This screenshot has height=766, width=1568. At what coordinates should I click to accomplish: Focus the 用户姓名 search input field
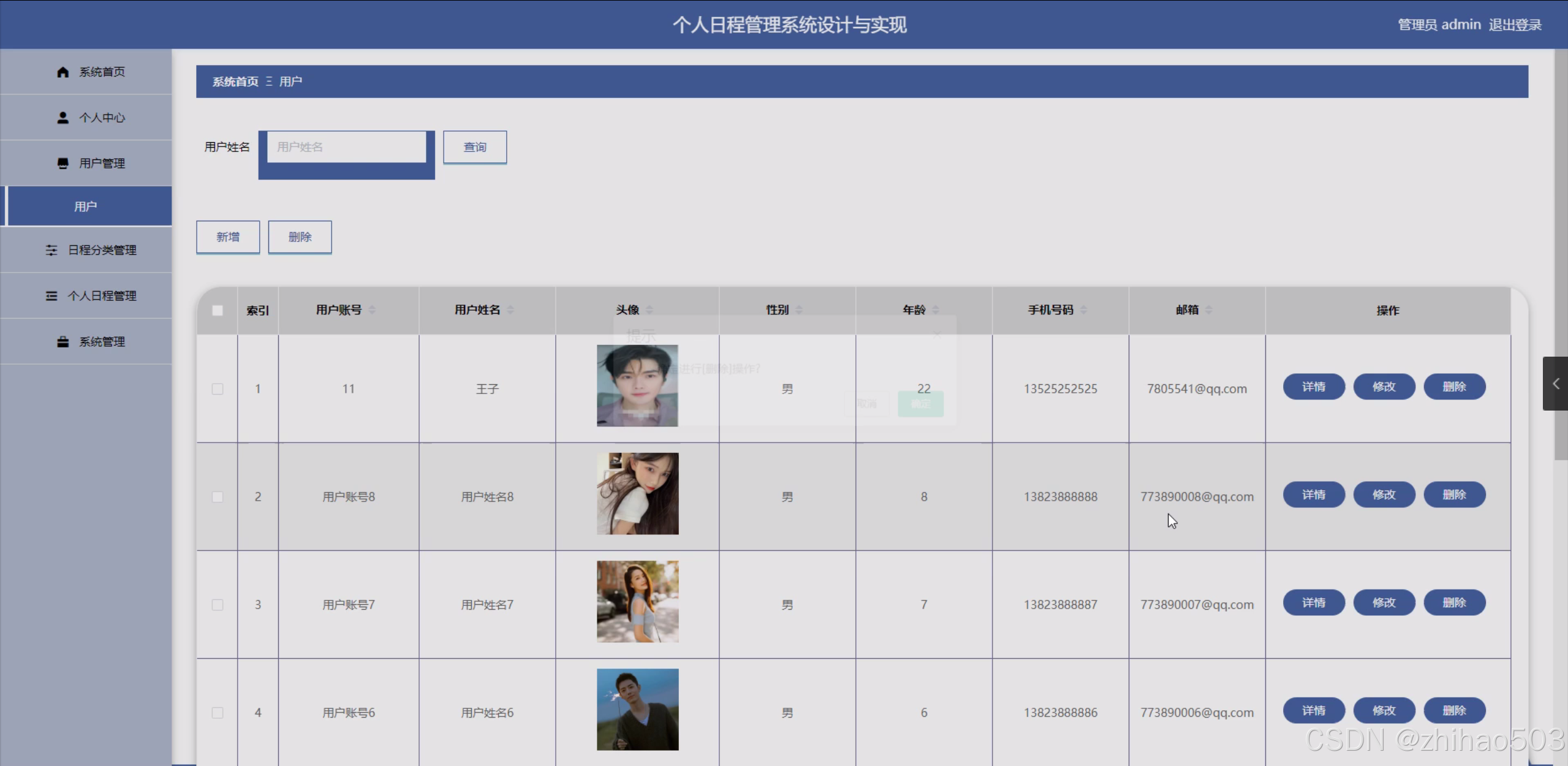point(346,147)
